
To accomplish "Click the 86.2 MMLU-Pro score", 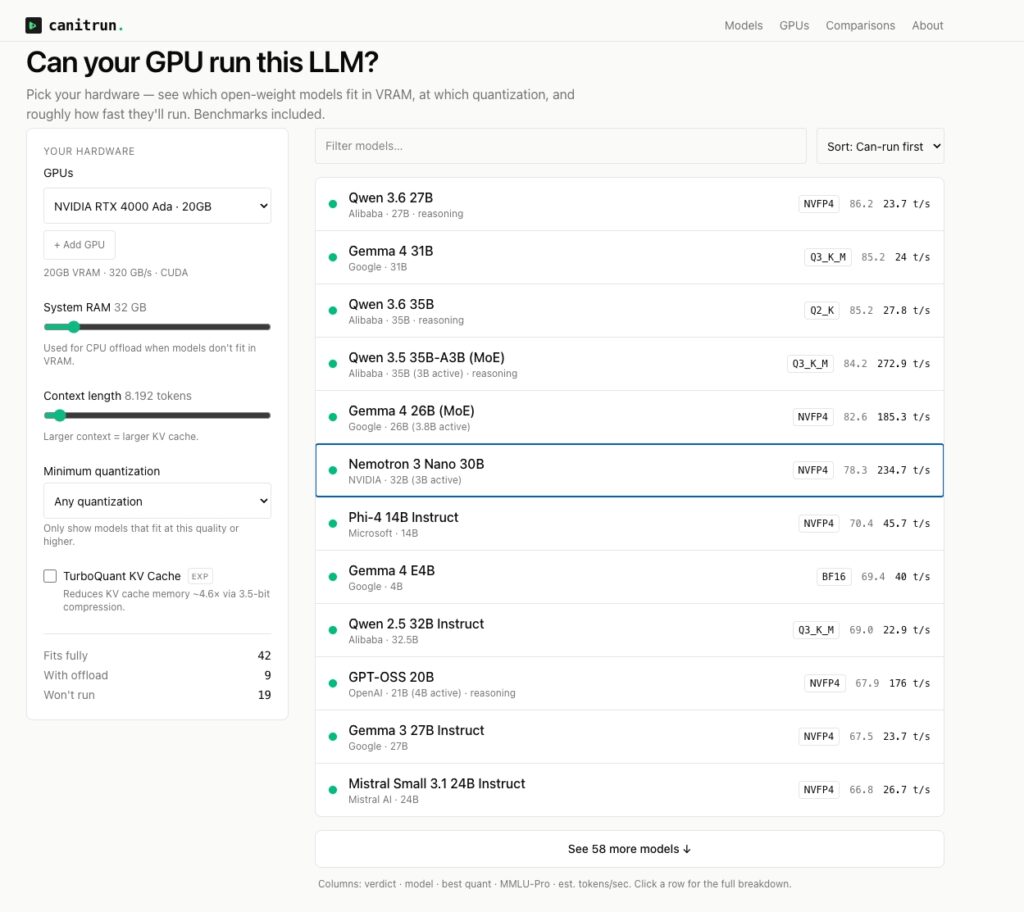I will coord(861,204).
